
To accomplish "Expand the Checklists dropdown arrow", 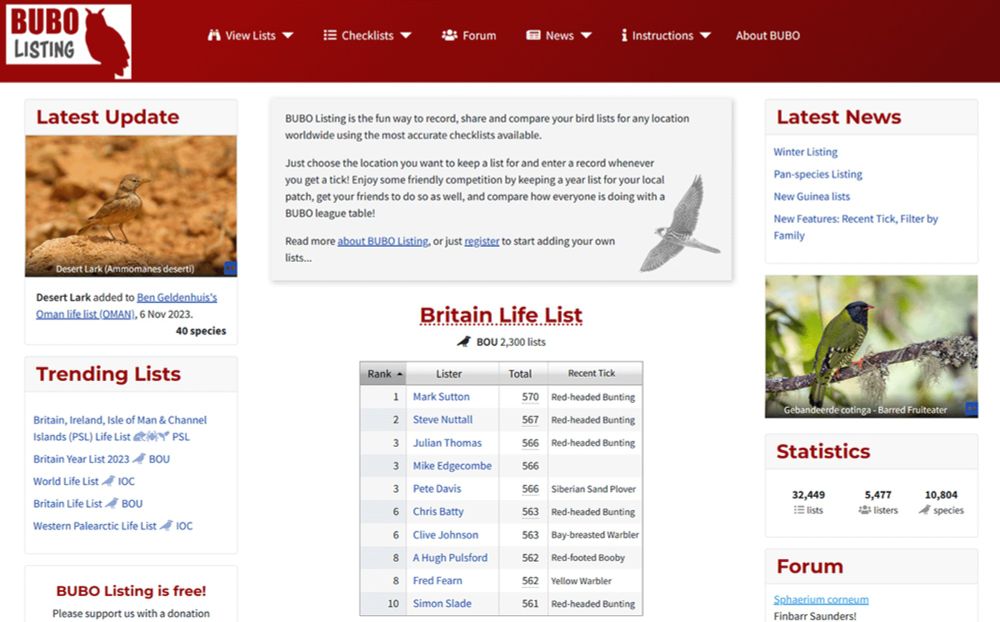I will [406, 35].
